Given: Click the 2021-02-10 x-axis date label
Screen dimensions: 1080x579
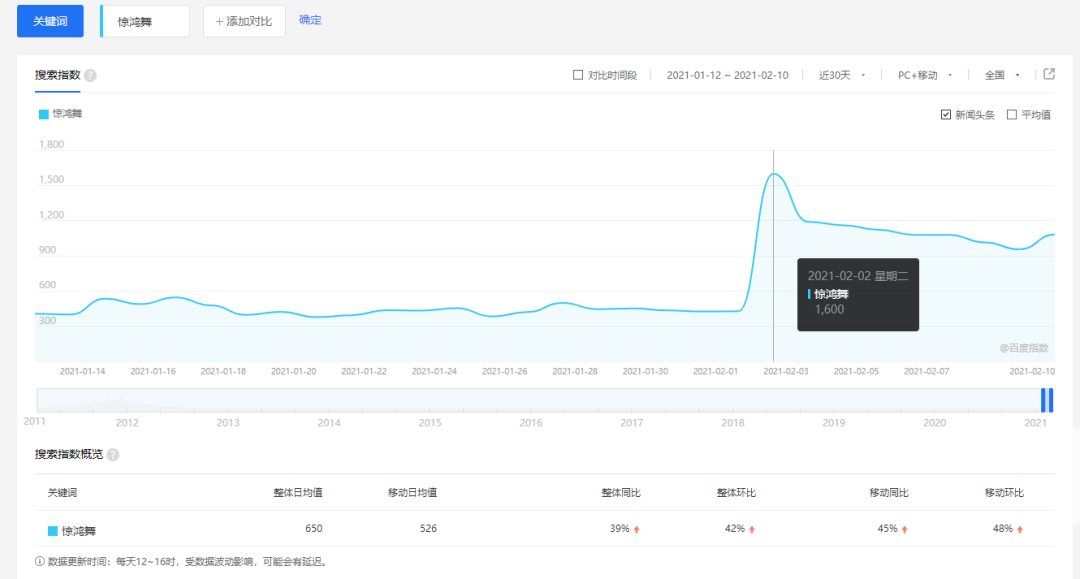Looking at the screenshot, I should tap(1032, 371).
